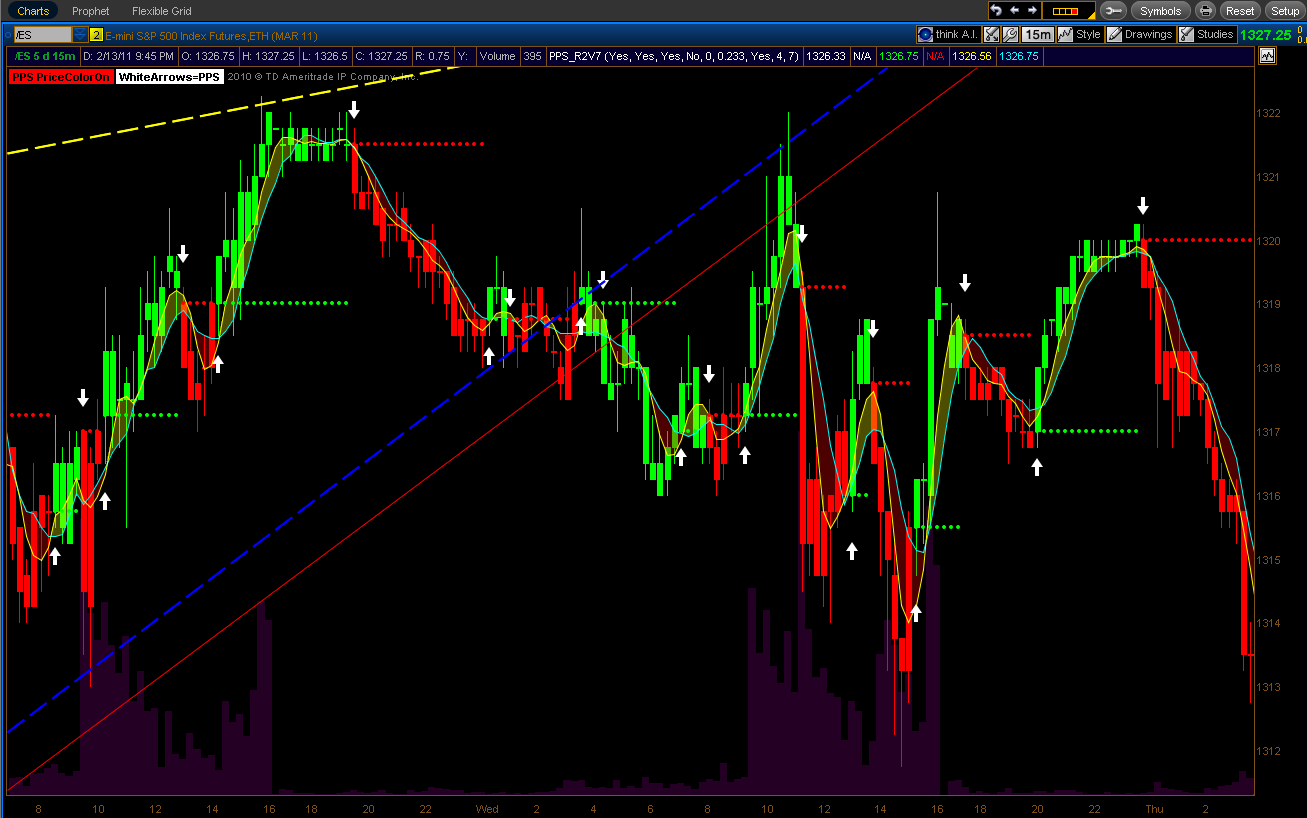The image size is (1307, 818).
Task: Click the 'R: 0.75' range value
Action: pos(433,57)
